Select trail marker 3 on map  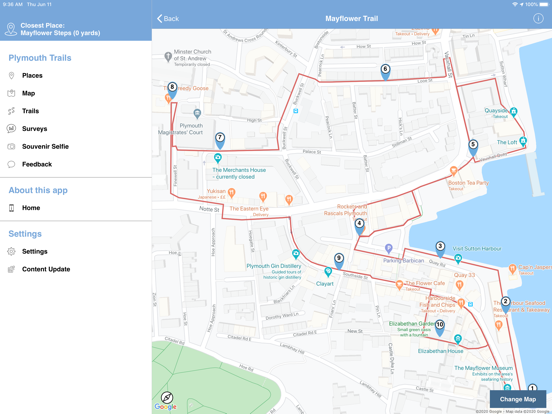coord(440,249)
